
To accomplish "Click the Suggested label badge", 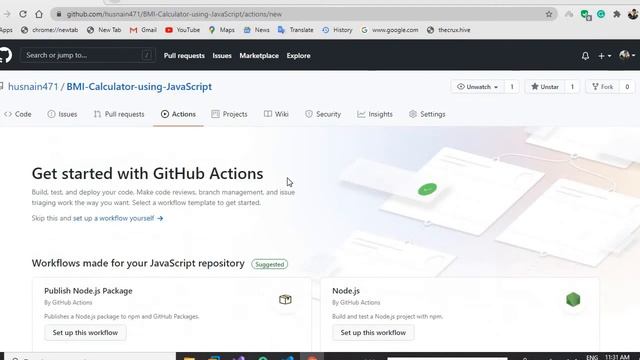I will click(x=270, y=264).
